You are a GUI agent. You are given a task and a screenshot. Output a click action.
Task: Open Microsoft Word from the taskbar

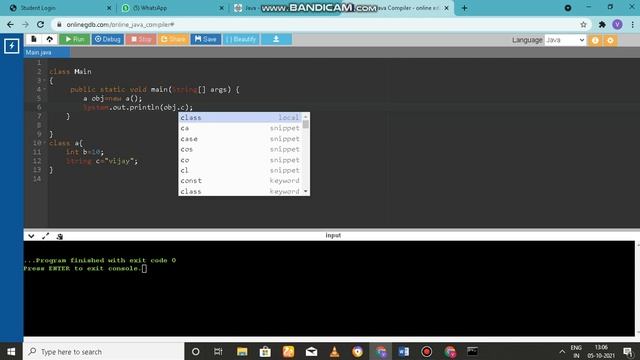click(404, 351)
